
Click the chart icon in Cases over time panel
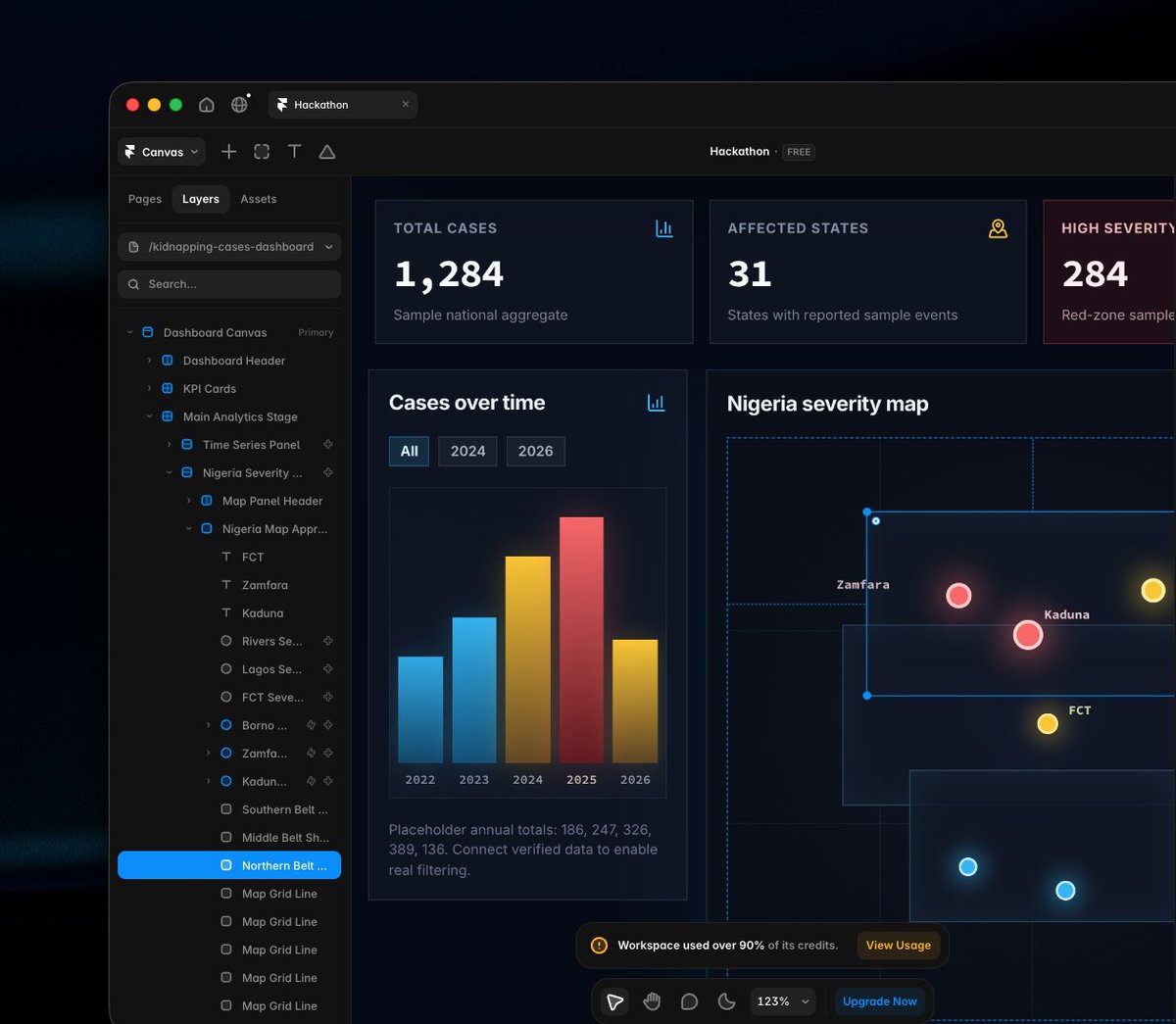pyautogui.click(x=656, y=403)
